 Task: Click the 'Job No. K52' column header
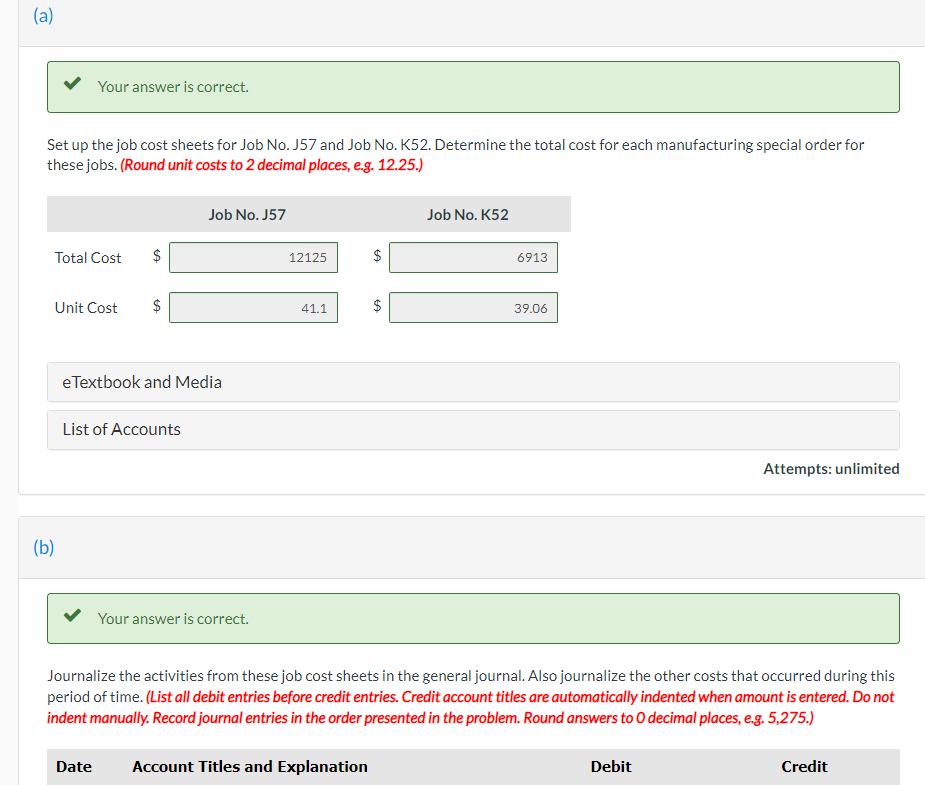click(468, 215)
